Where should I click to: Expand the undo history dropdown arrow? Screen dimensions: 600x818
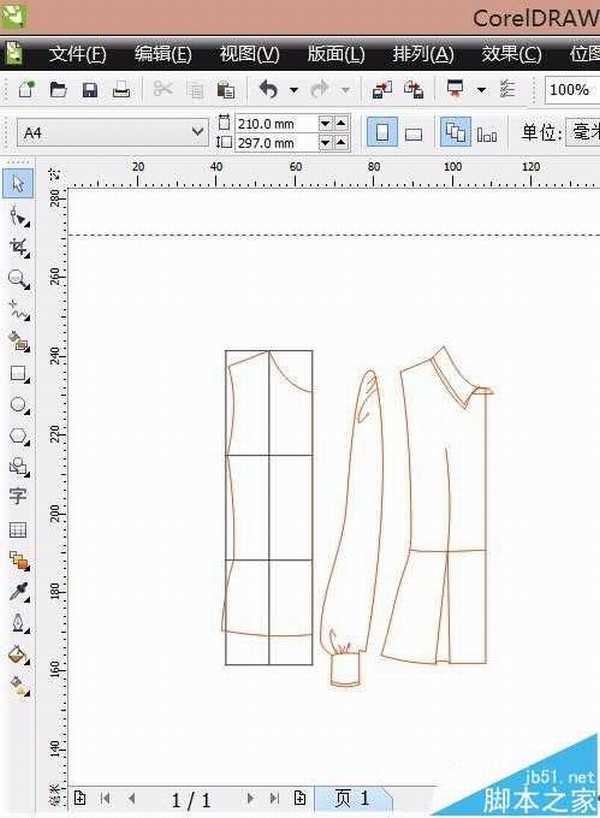pos(293,90)
